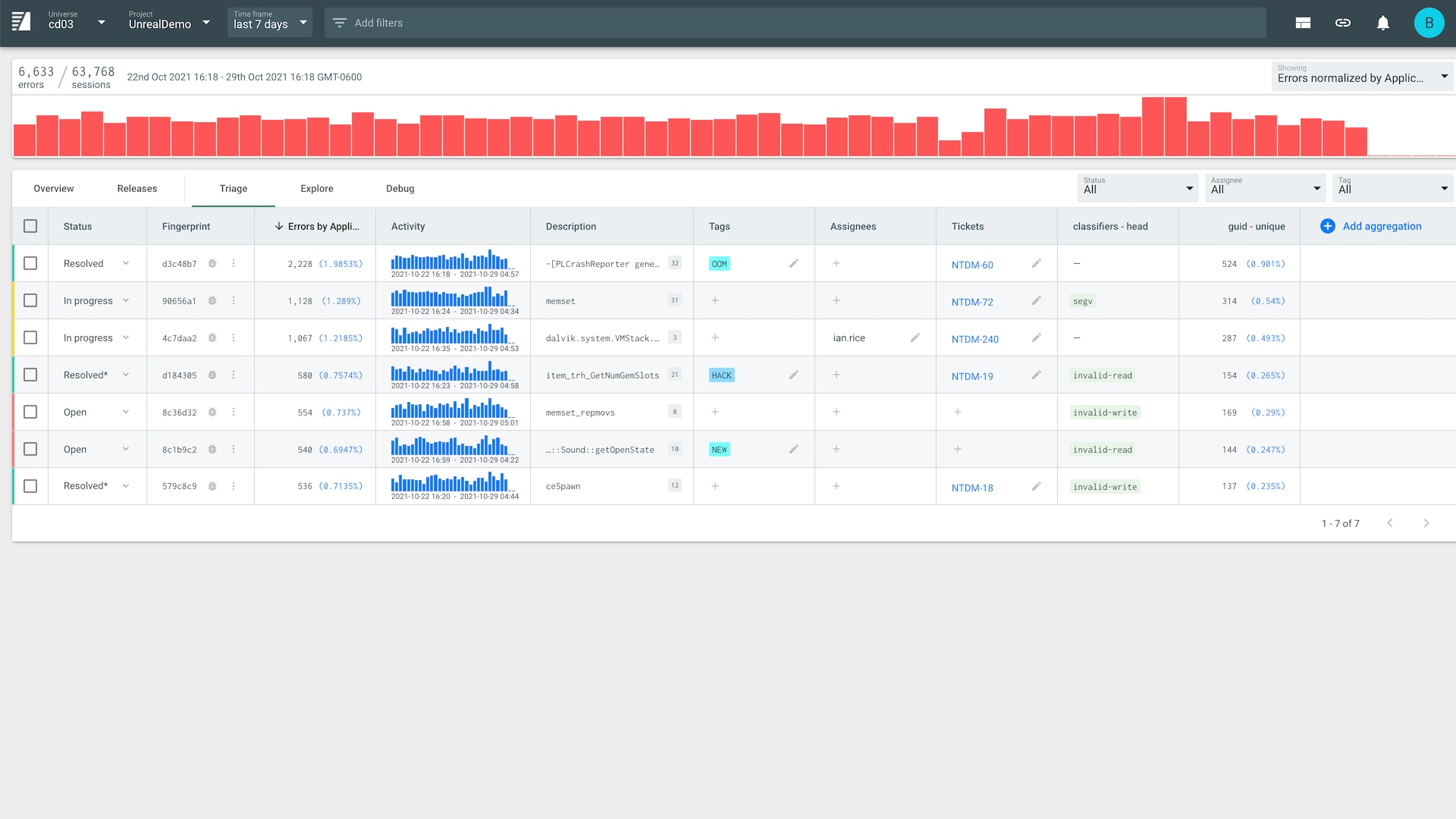Open the debug icon for fingerprint d3c48b7
Viewport: 1456px width, 819px height.
[x=212, y=263]
